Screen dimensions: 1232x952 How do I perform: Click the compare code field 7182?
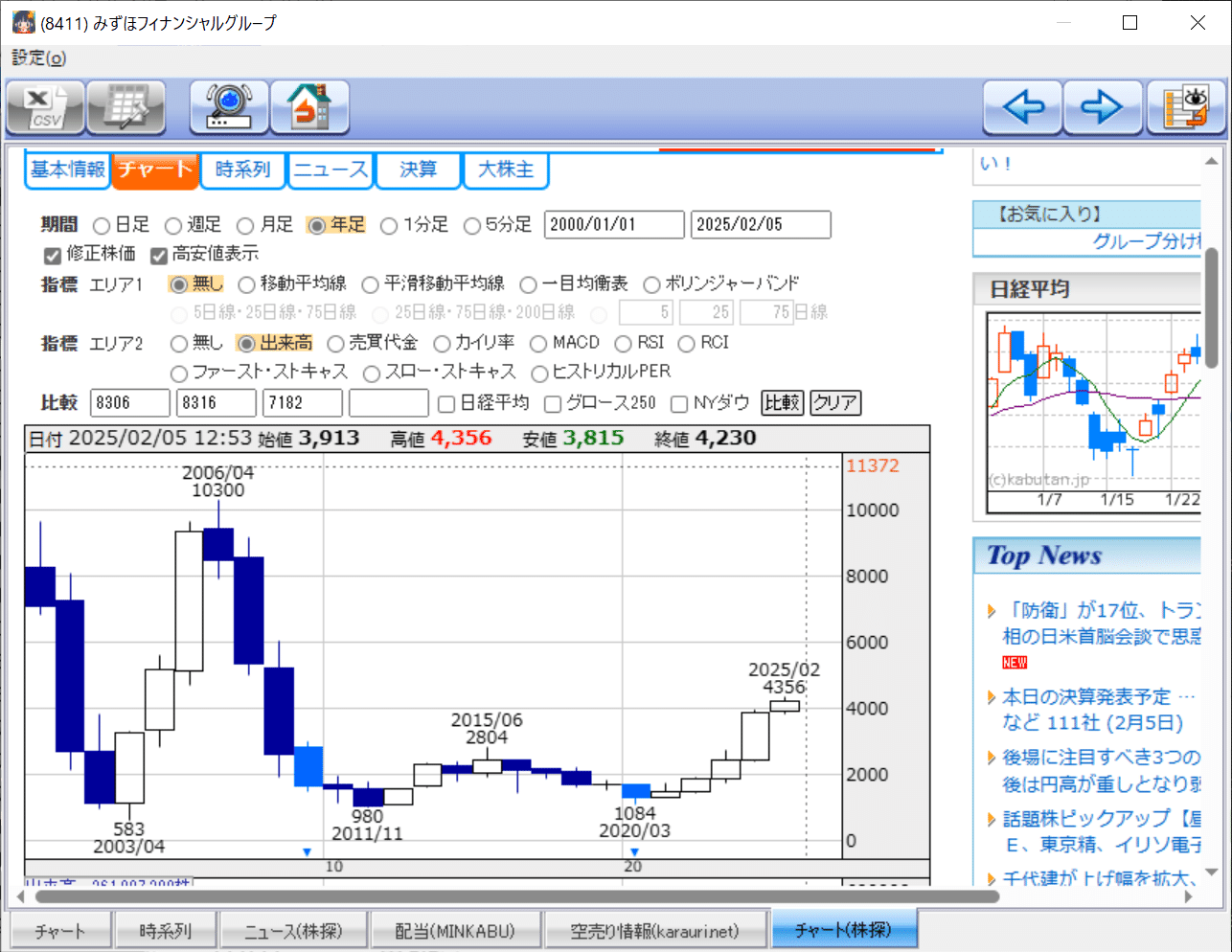(302, 403)
